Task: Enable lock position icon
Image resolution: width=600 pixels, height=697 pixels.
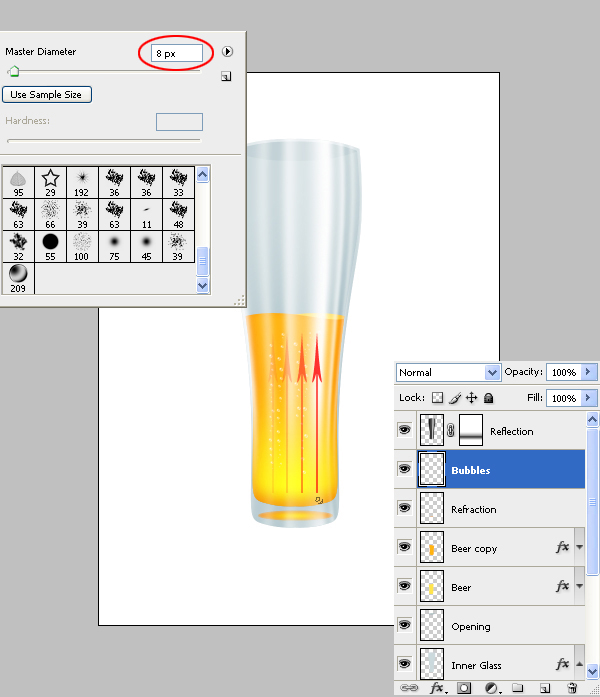Action: tap(471, 398)
